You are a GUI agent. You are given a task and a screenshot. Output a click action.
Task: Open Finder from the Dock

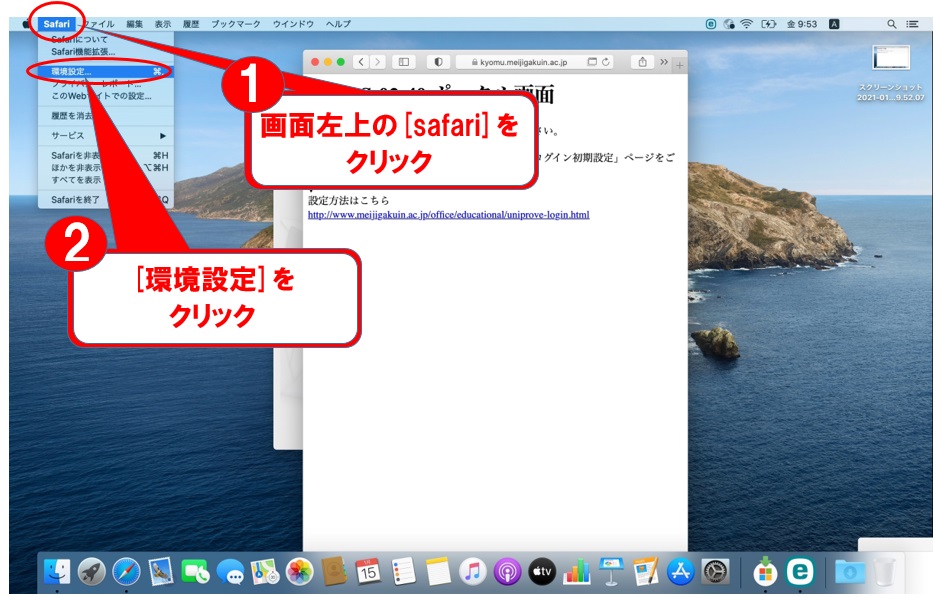point(57,571)
